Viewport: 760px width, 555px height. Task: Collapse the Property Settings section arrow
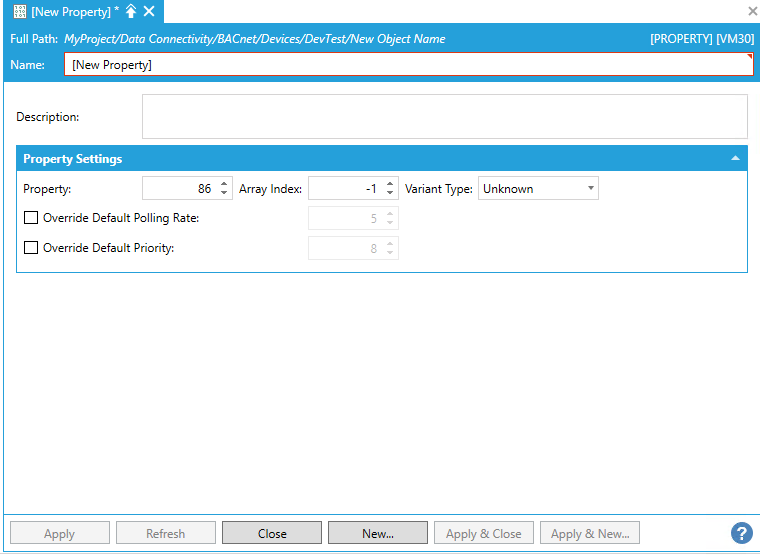pos(735,159)
